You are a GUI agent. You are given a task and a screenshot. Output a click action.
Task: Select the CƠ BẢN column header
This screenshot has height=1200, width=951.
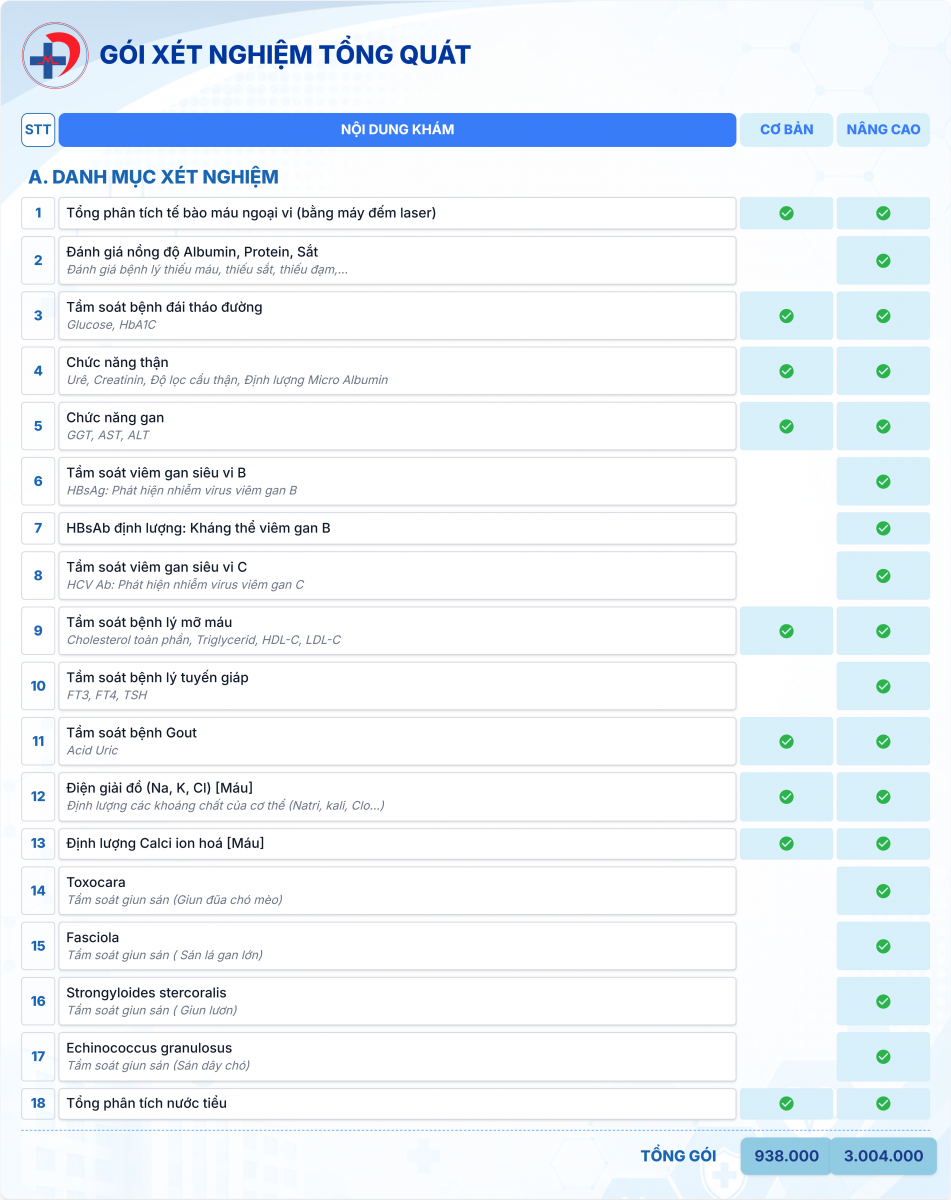pos(786,130)
